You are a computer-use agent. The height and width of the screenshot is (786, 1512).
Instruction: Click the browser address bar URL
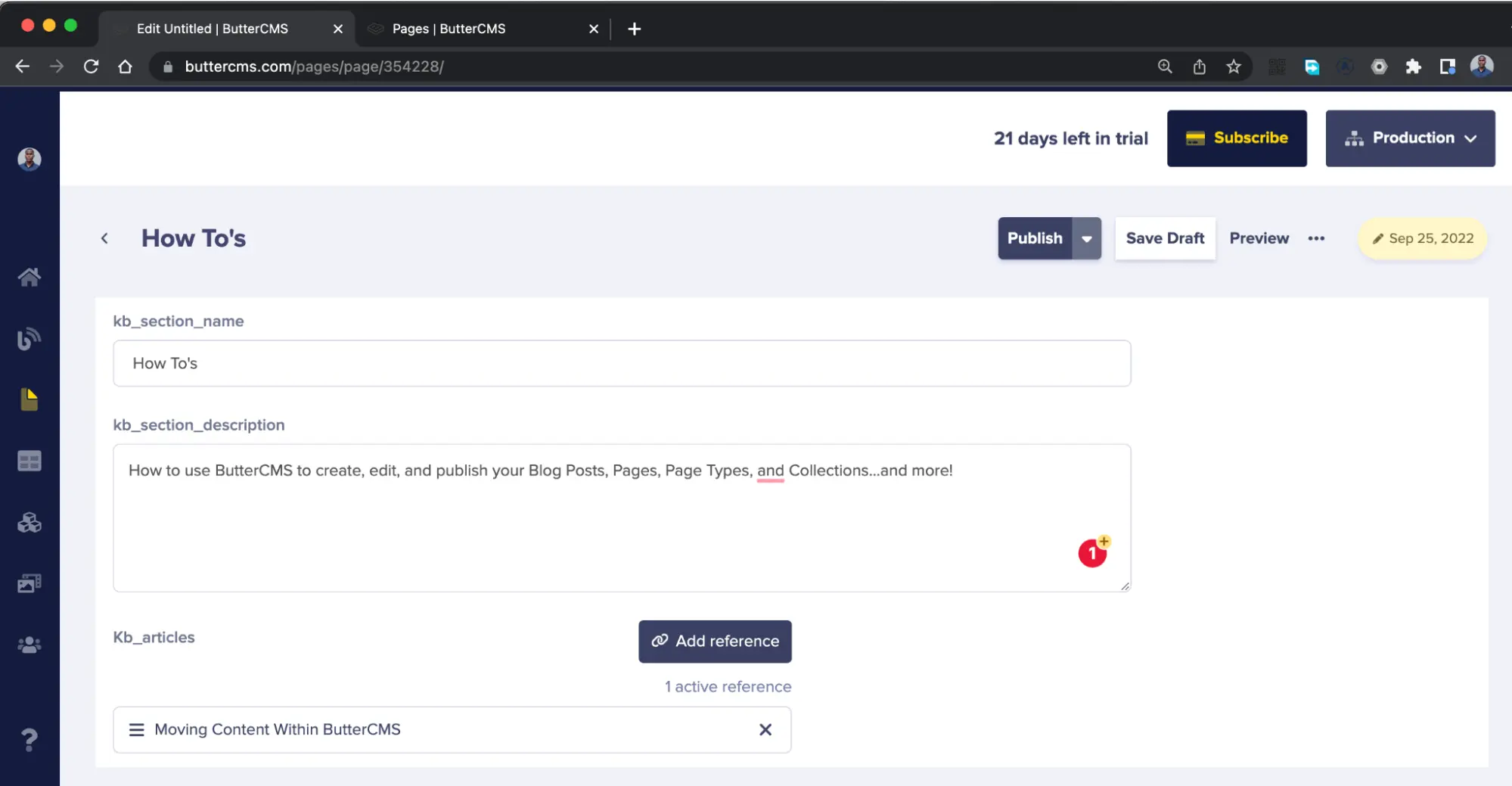pyautogui.click(x=314, y=67)
